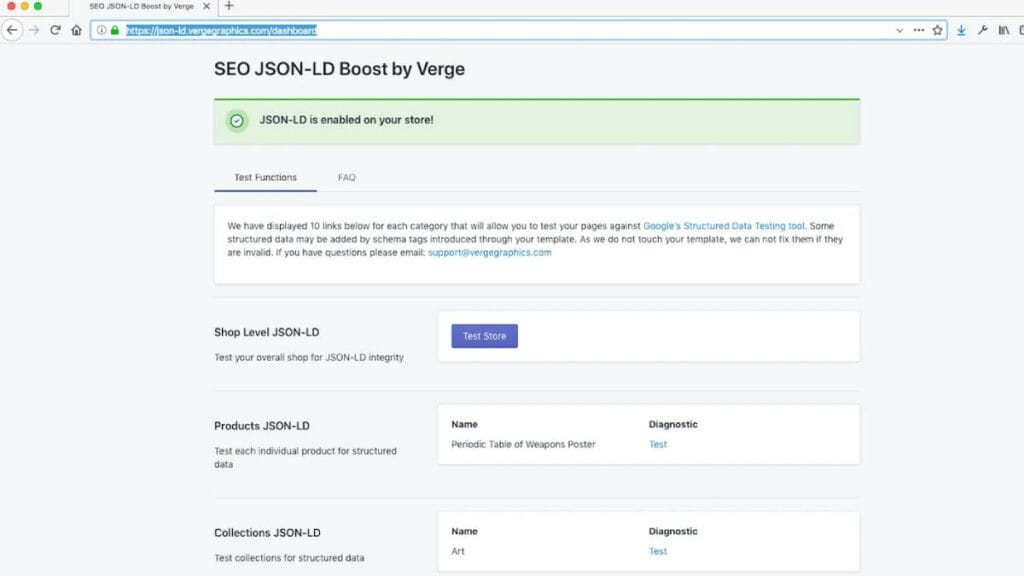This screenshot has width=1024, height=576.
Task: Click the Collections table 'Diagnostic' column header
Action: pos(673,532)
